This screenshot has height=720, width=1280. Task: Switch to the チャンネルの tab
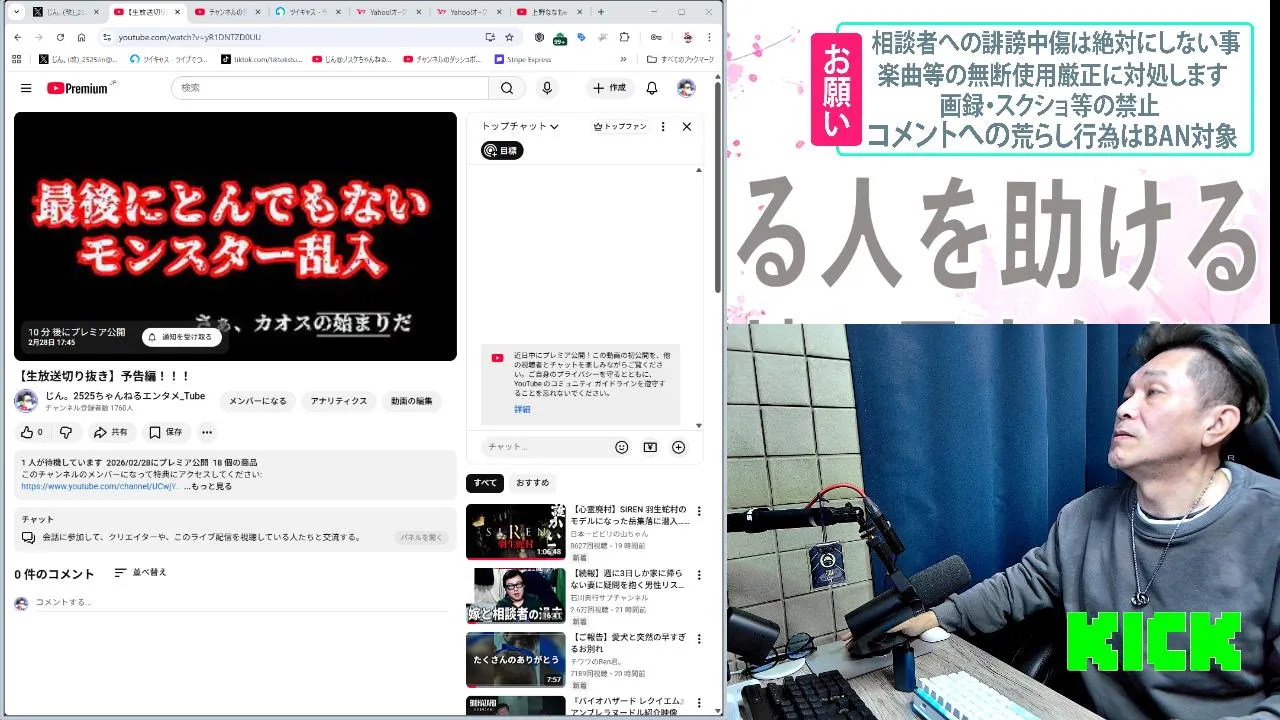coord(226,12)
